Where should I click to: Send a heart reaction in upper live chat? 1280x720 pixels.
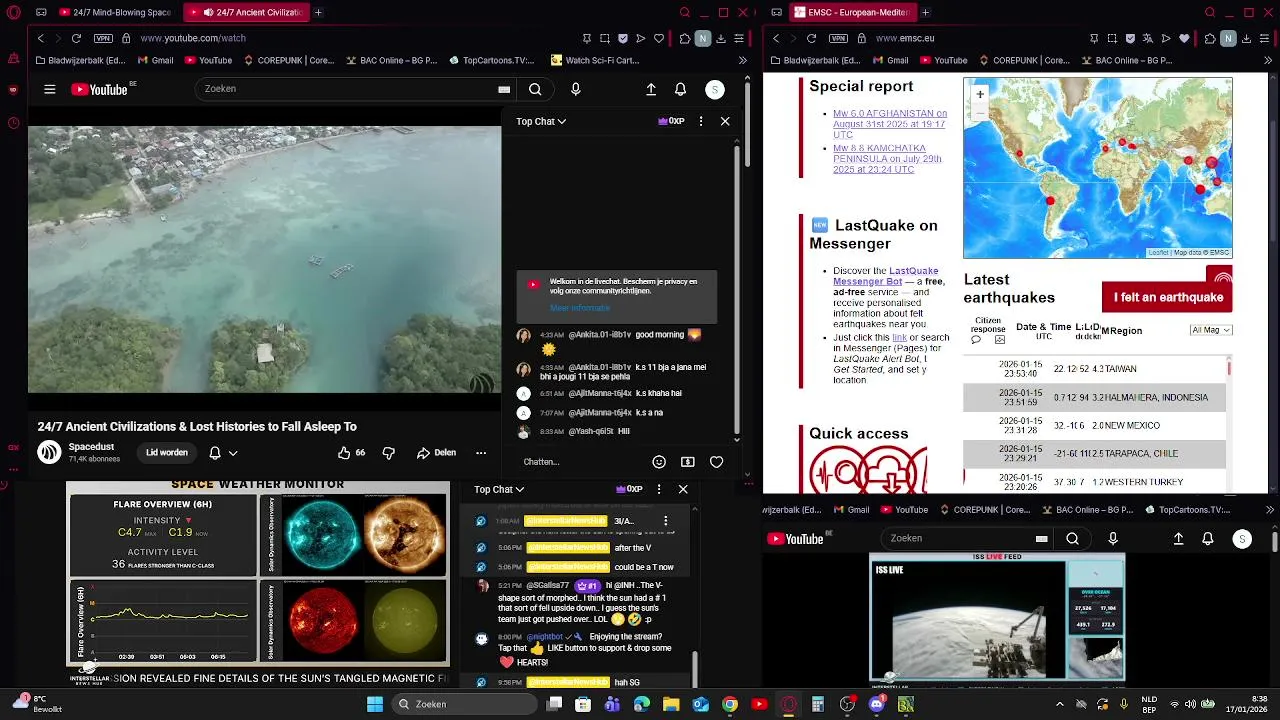716,462
